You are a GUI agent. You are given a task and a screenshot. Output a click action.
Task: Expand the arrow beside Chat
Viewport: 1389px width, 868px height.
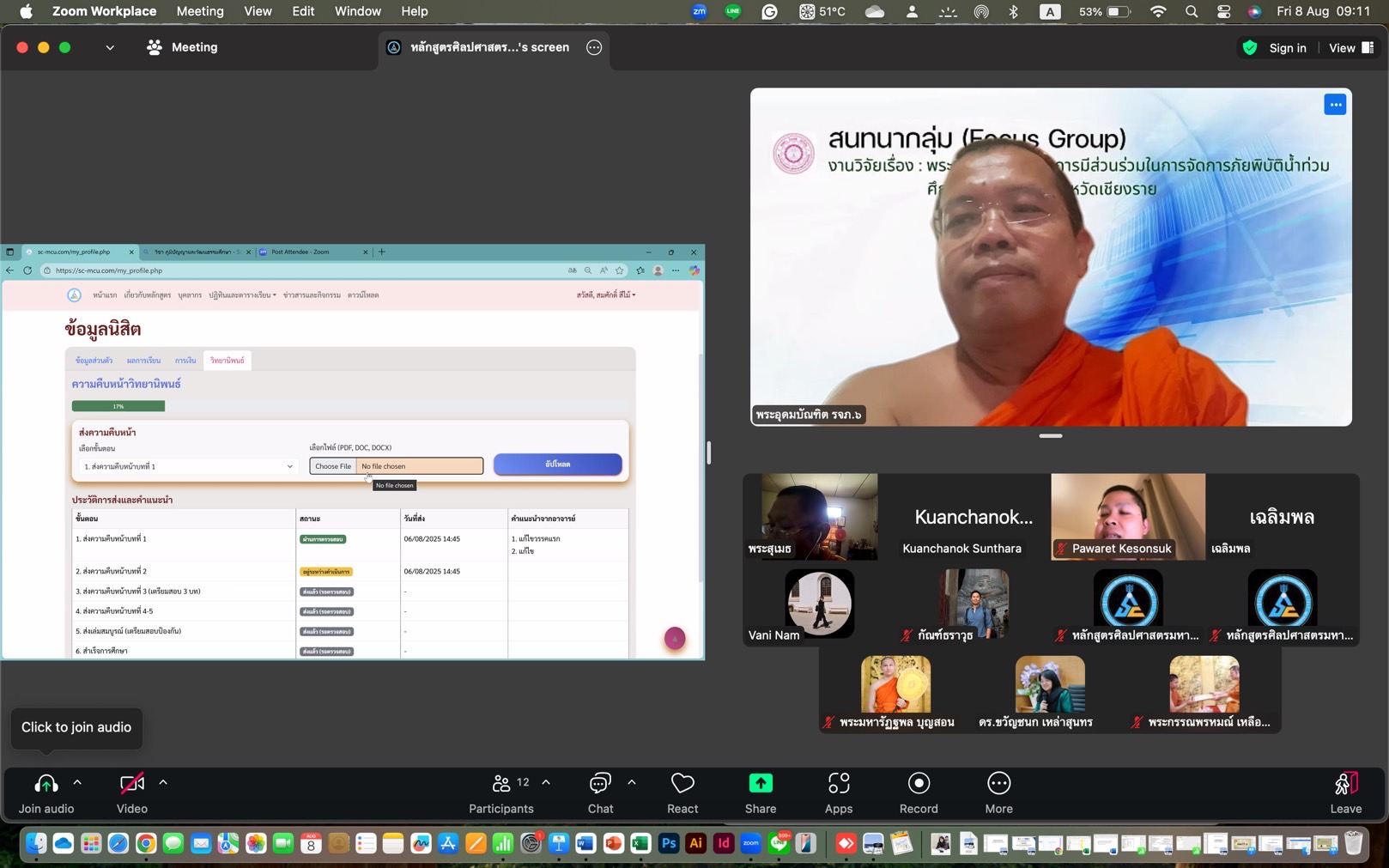tap(632, 783)
